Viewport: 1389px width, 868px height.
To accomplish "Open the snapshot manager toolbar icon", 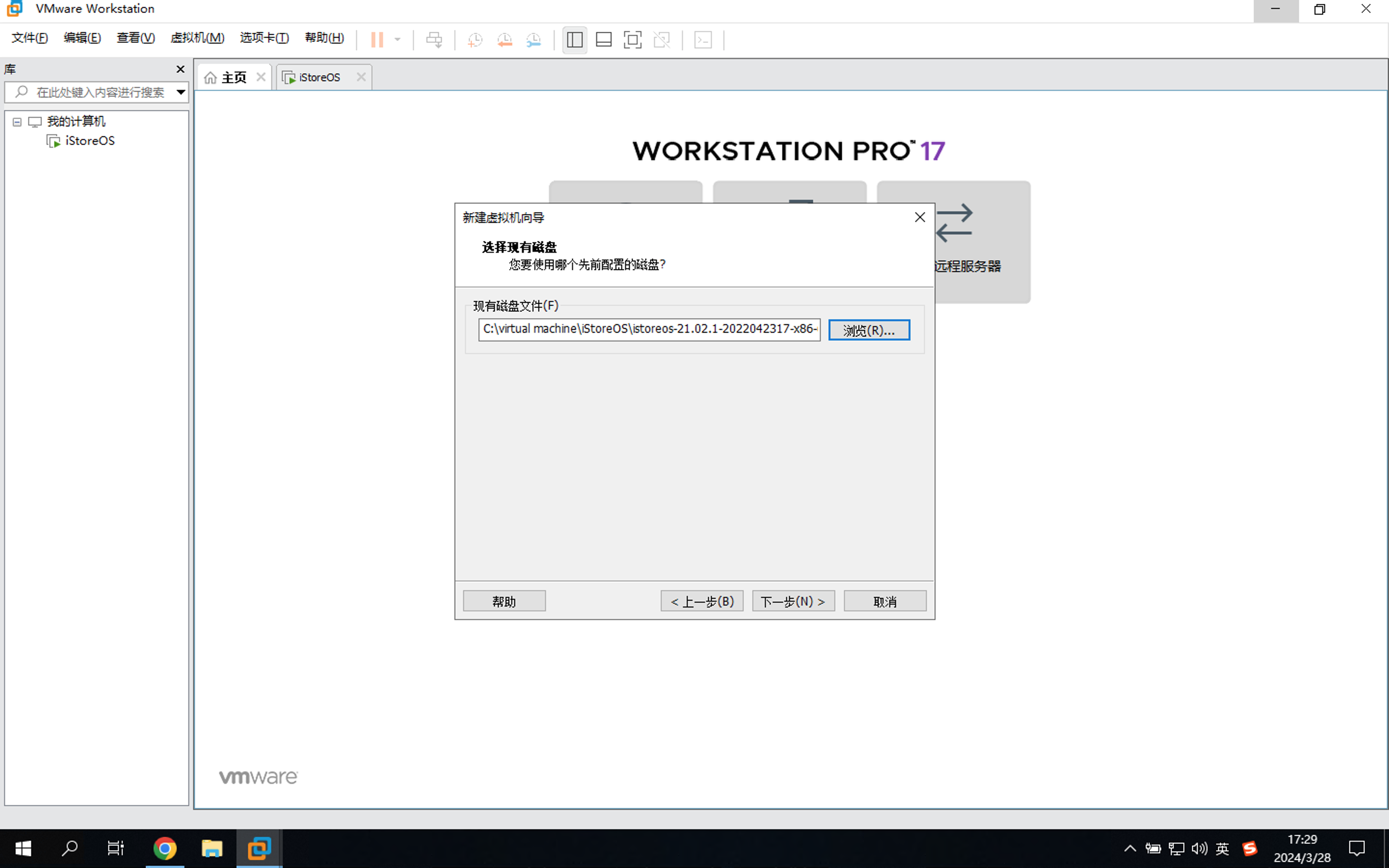I will point(533,40).
